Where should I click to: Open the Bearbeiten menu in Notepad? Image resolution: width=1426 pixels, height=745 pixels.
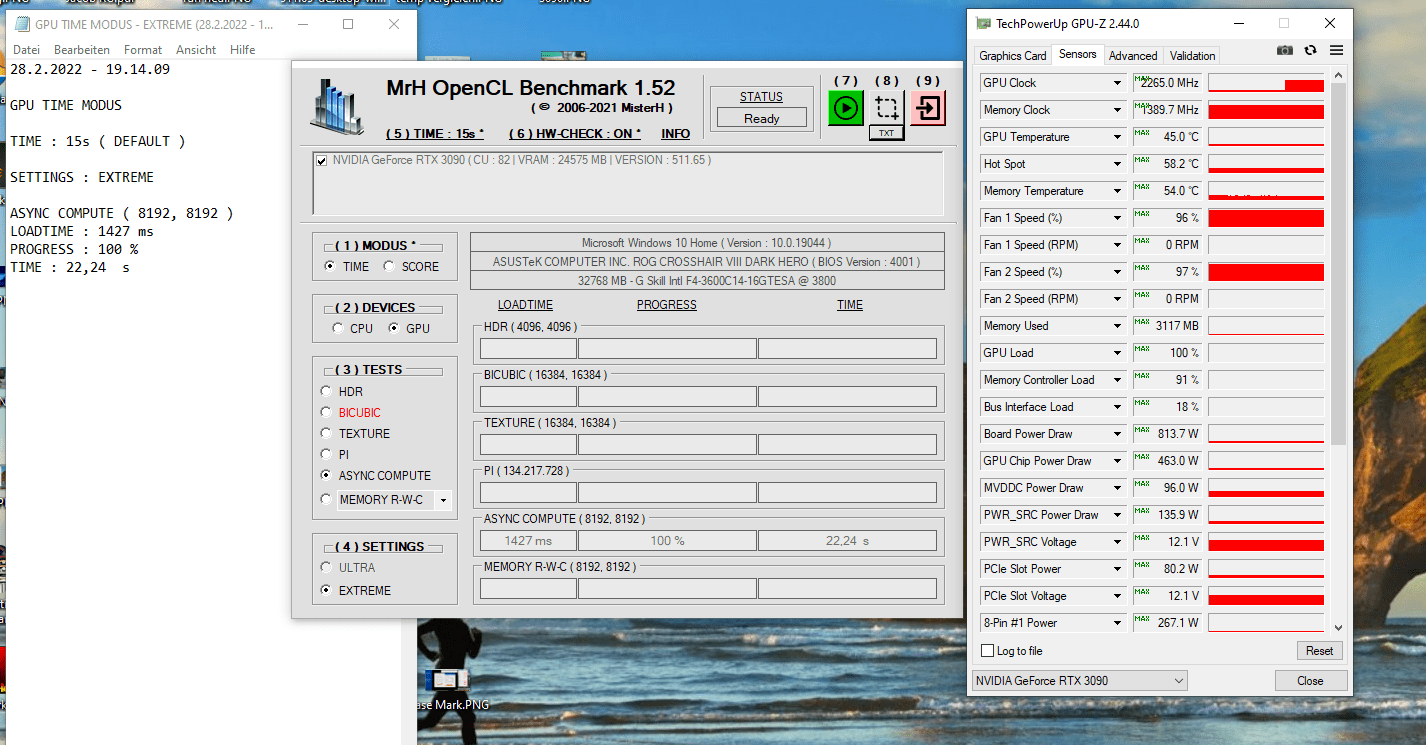[x=82, y=50]
